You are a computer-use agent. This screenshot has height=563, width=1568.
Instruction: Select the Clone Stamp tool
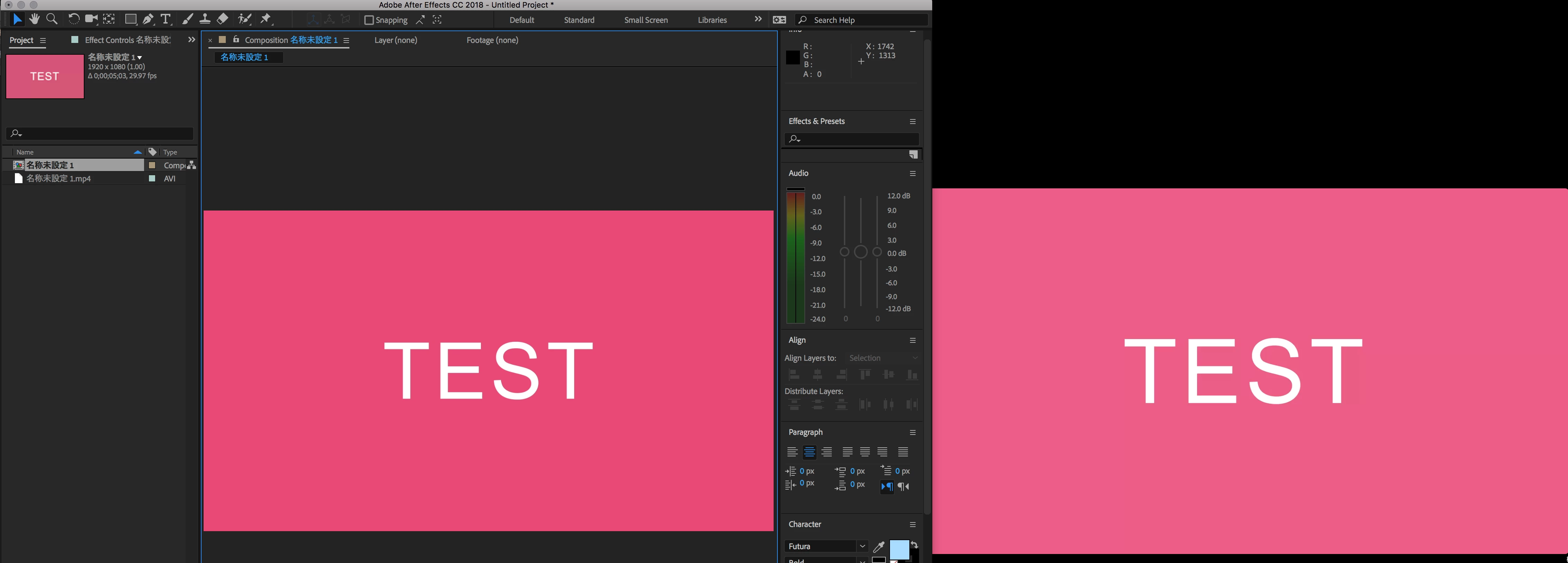205,19
